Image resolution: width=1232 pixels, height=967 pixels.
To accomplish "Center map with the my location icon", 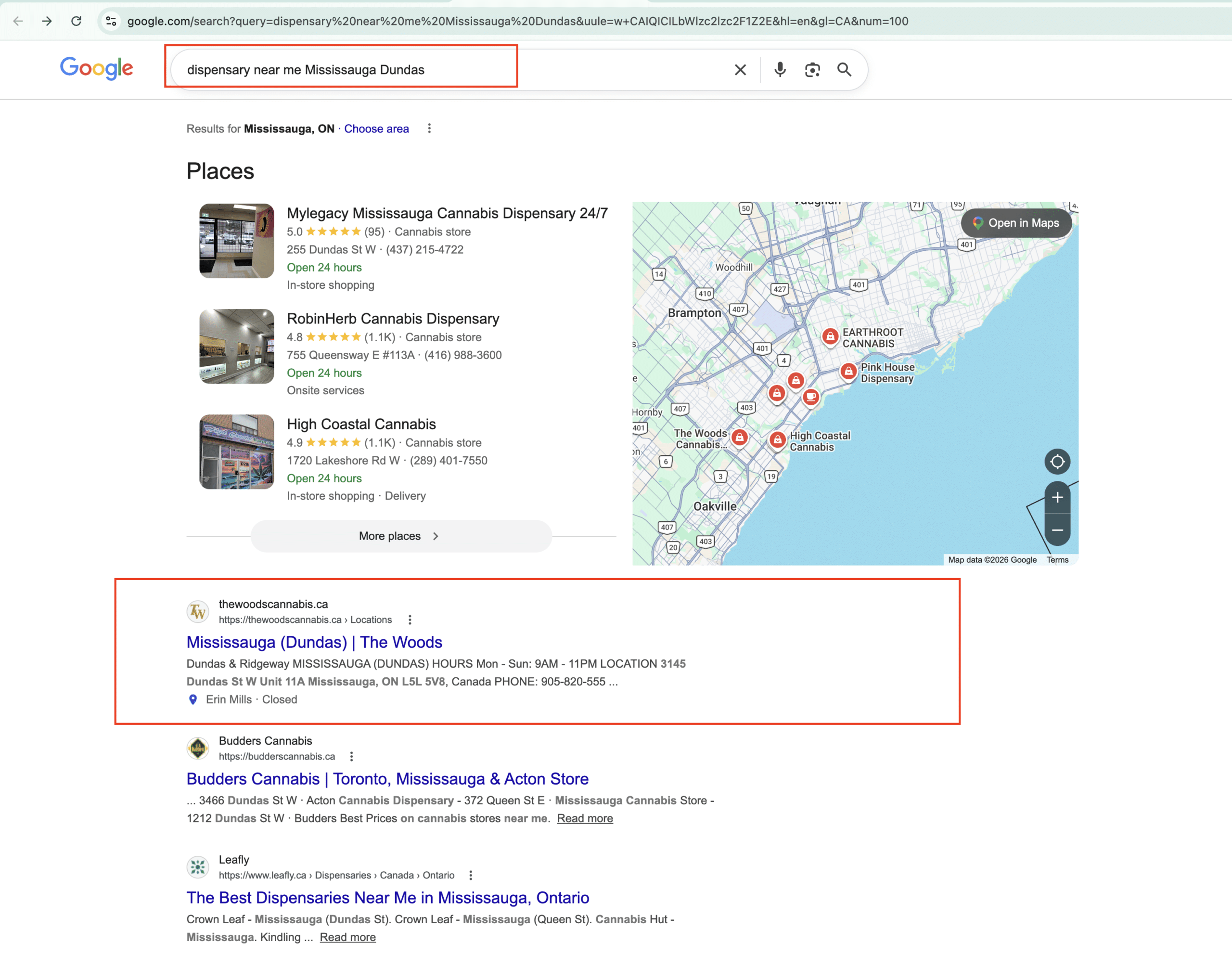I will pyautogui.click(x=1057, y=462).
